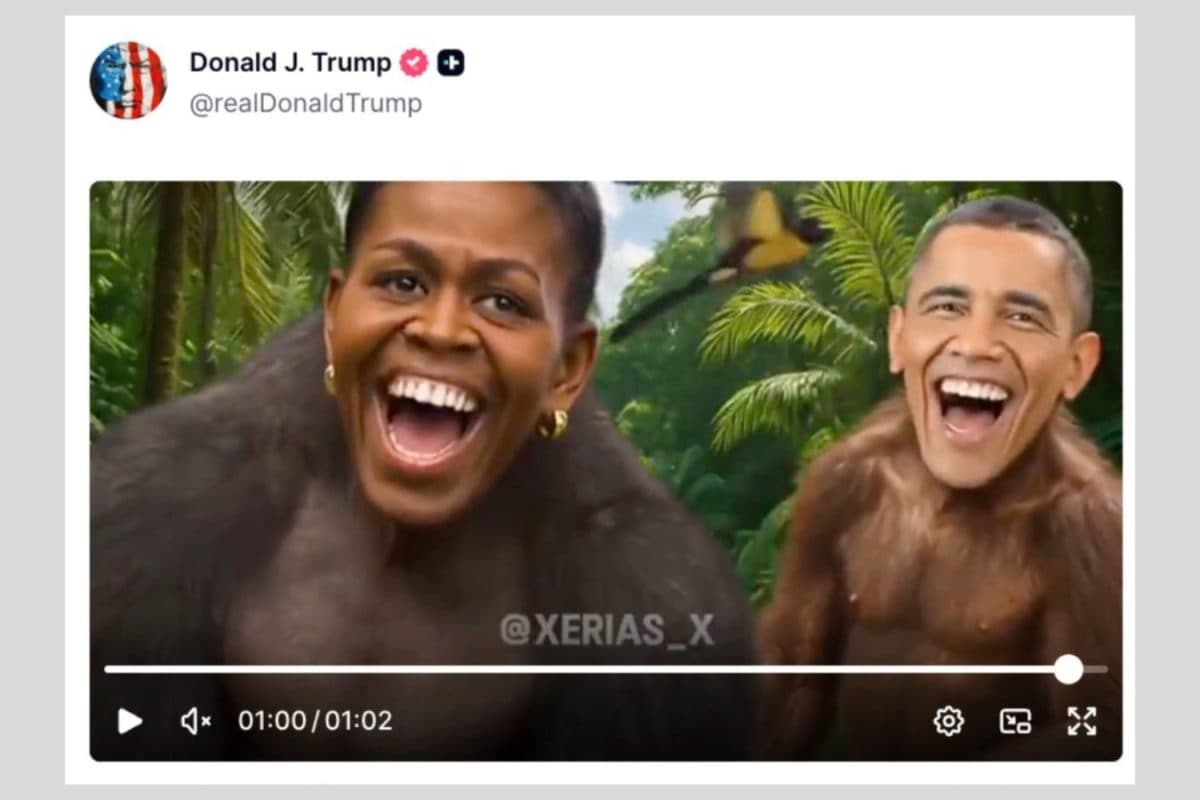Start the video with the play button
This screenshot has width=1200, height=800.
[x=130, y=720]
